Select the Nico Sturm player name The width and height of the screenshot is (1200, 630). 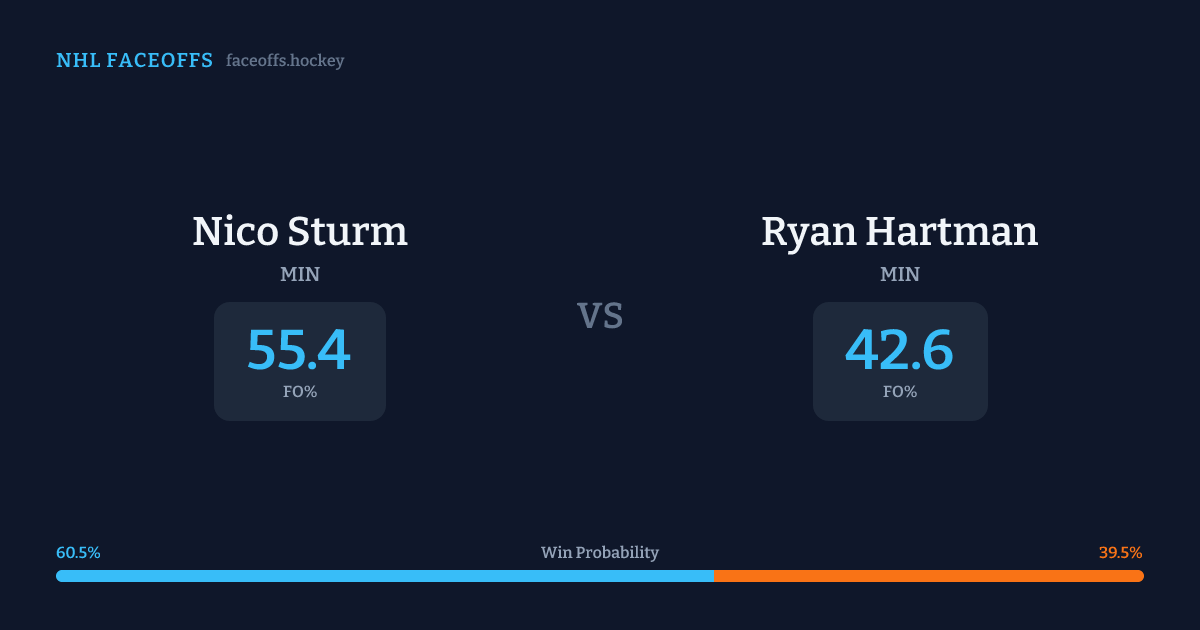(300, 231)
